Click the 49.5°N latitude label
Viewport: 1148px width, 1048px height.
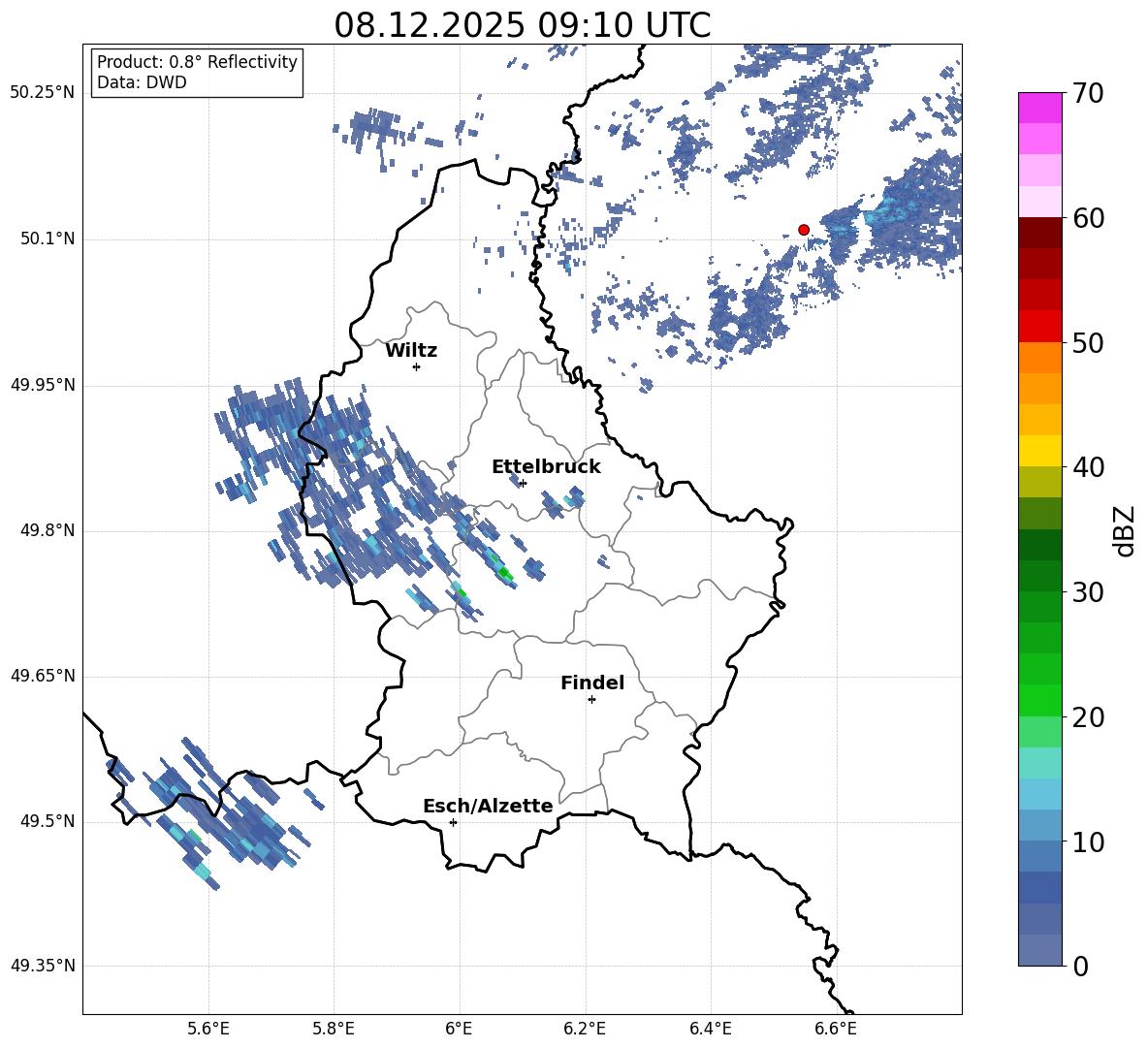click(48, 821)
